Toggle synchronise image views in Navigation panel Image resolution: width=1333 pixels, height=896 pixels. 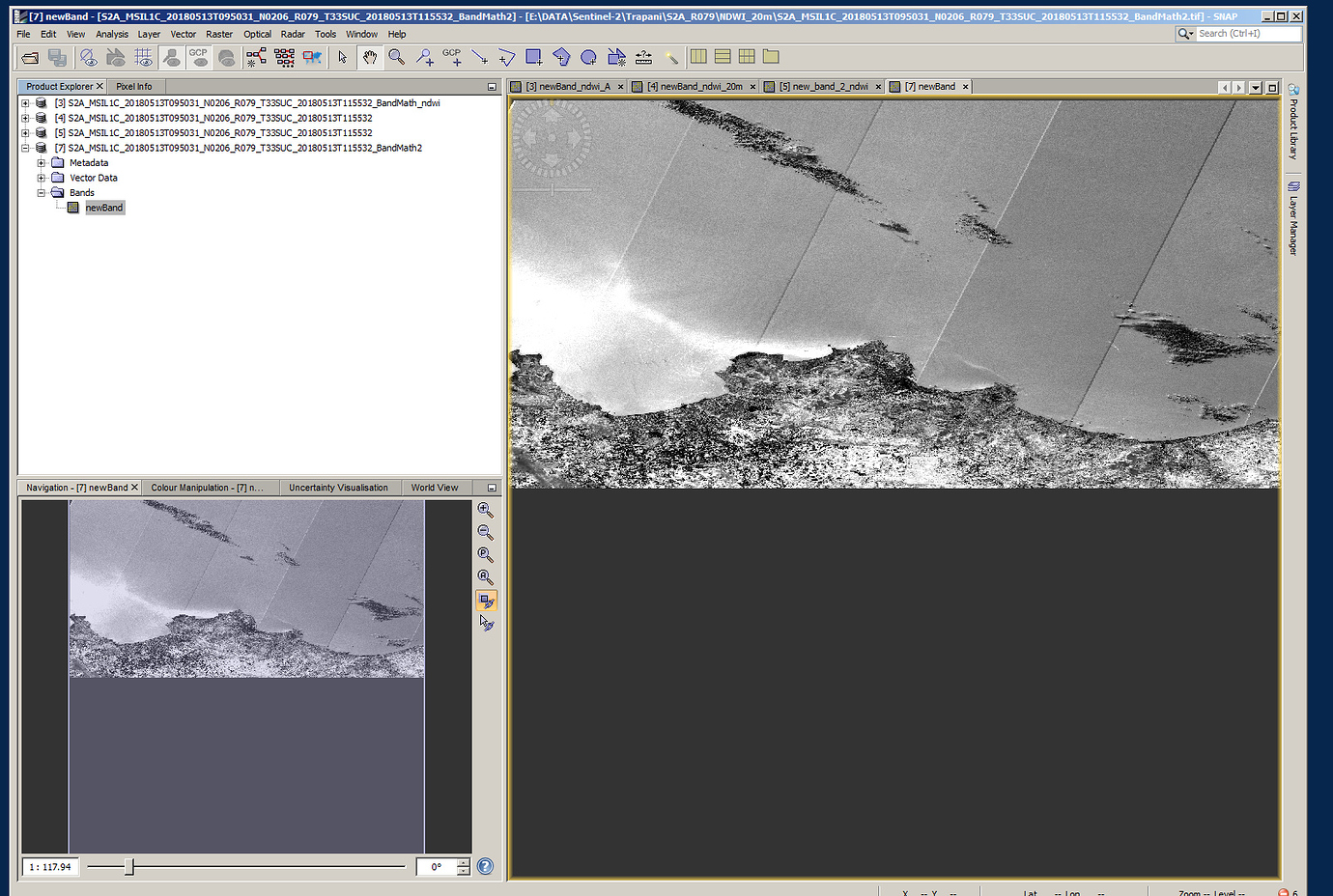pos(486,600)
